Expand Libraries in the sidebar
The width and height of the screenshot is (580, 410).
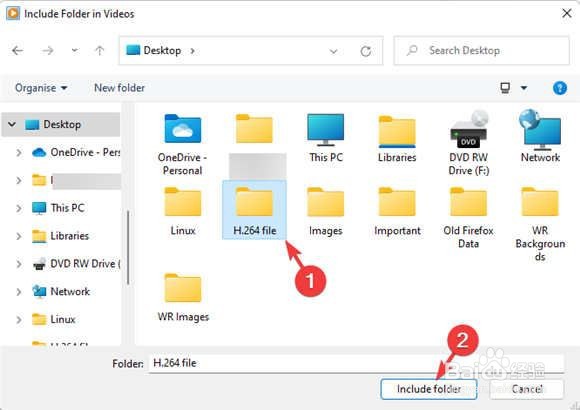tap(18, 236)
